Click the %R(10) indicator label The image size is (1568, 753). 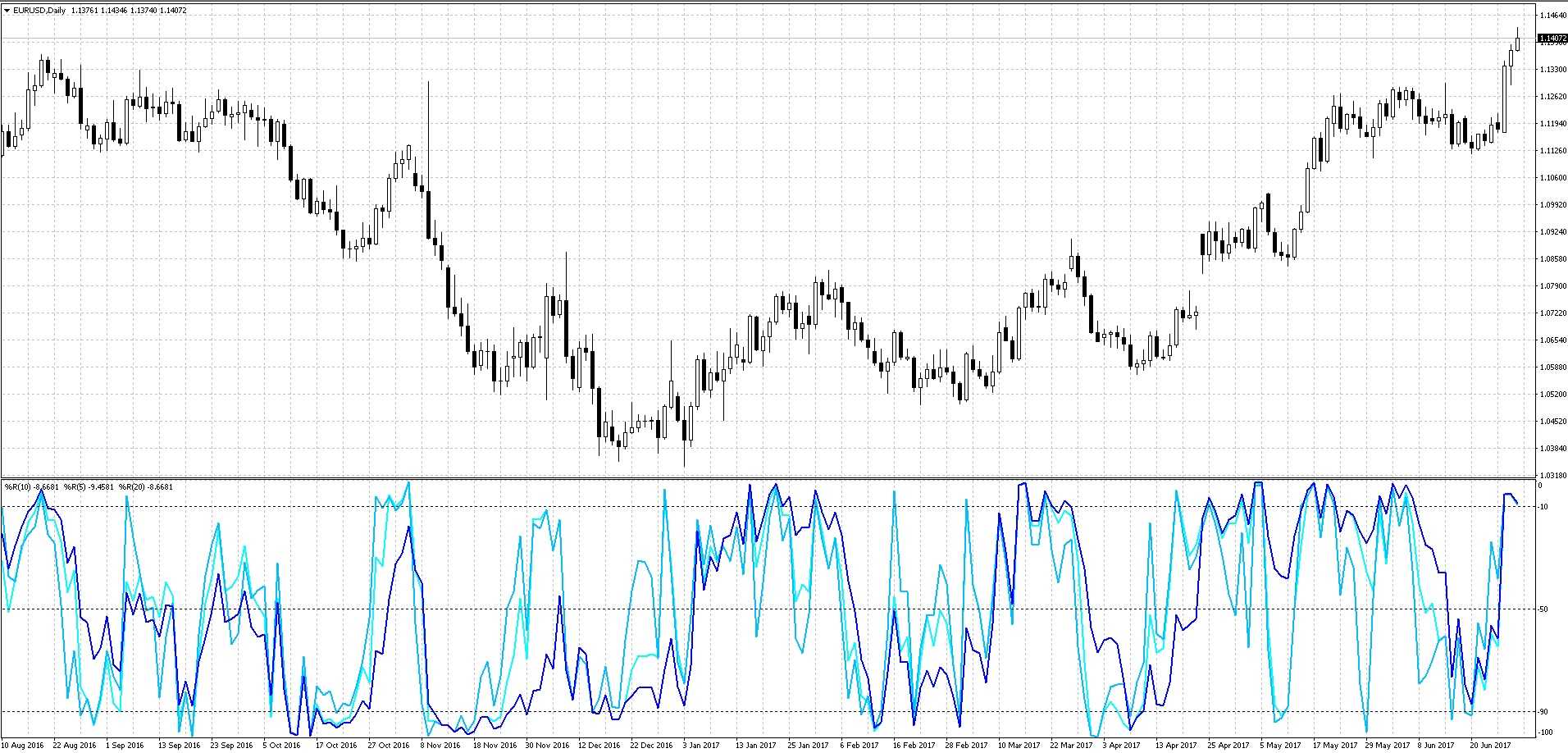[x=31, y=487]
